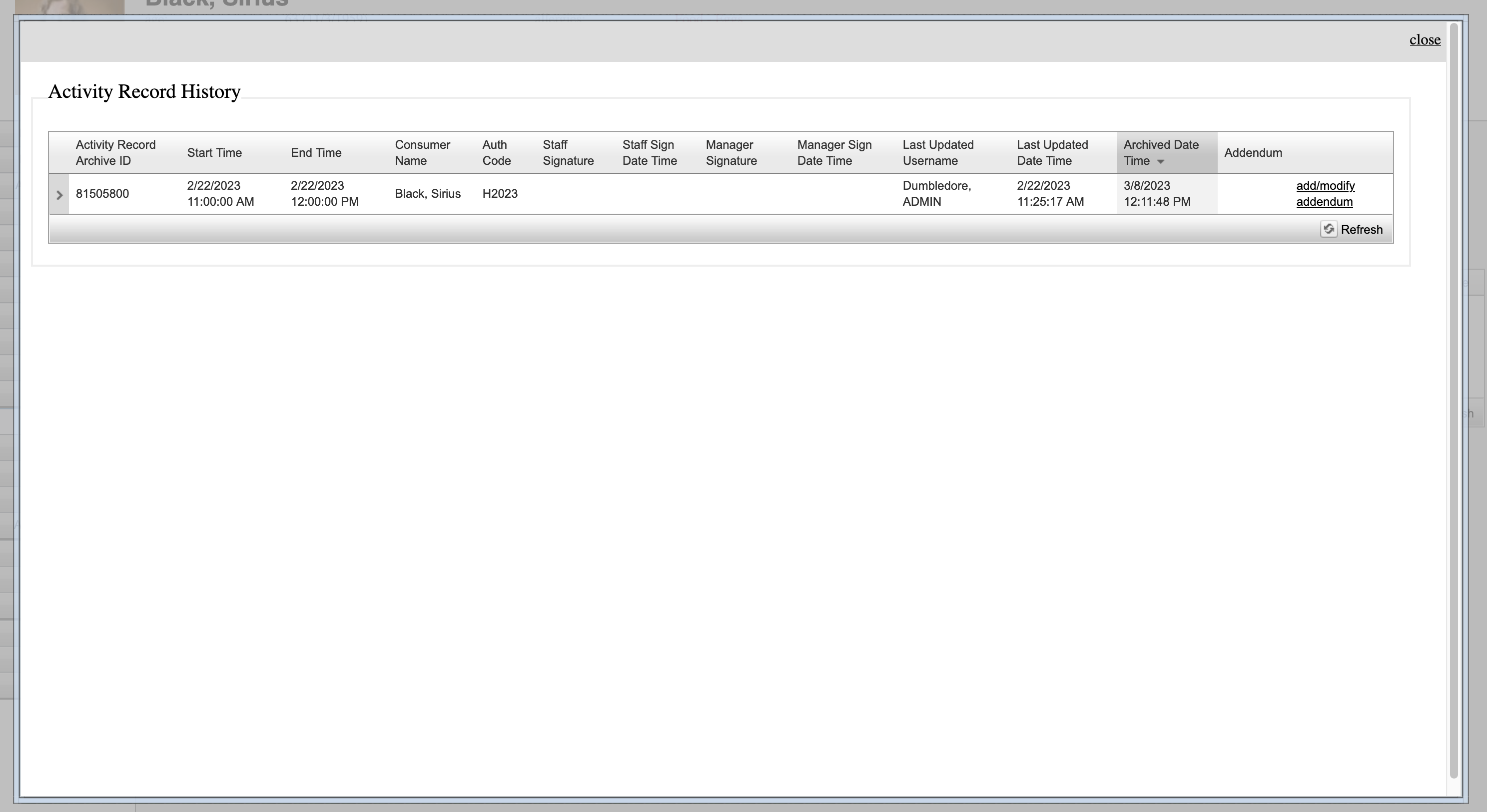The height and width of the screenshot is (812, 1487).
Task: Sort by Staff Signature column header
Action: [x=568, y=153]
